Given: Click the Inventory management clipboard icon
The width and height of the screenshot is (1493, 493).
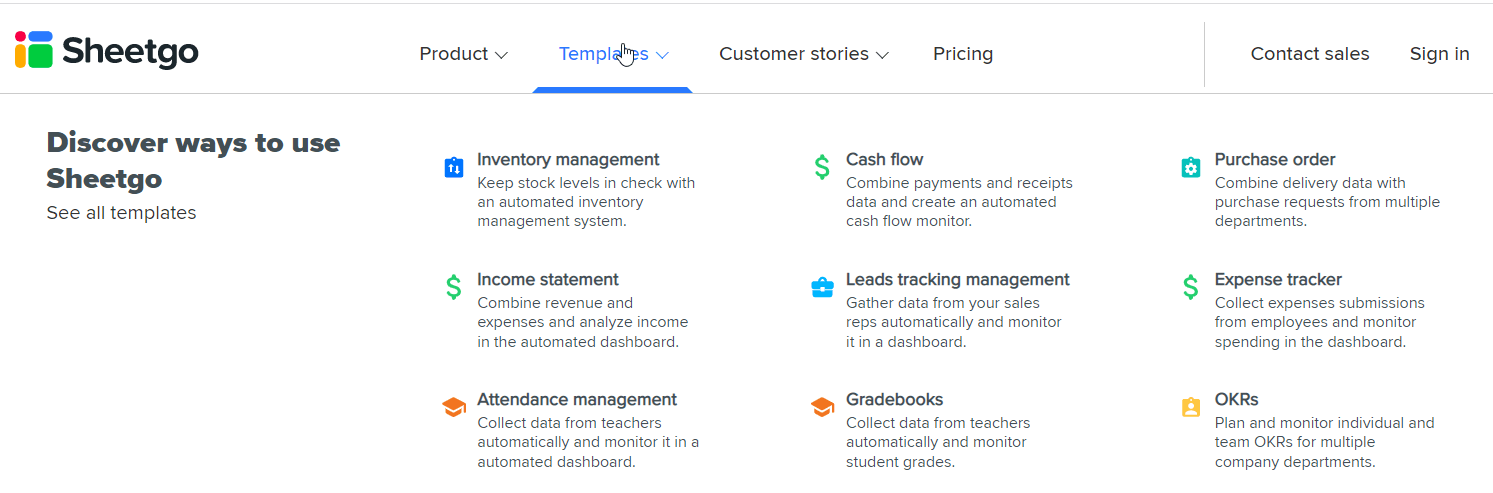Looking at the screenshot, I should (454, 167).
